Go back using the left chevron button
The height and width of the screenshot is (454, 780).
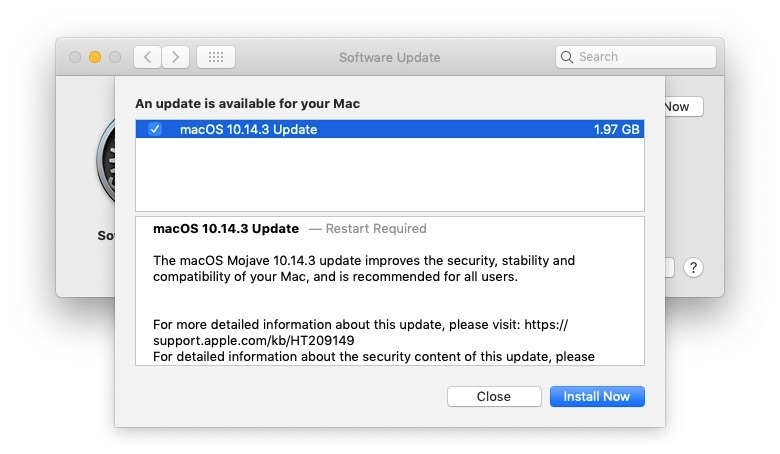pos(147,57)
